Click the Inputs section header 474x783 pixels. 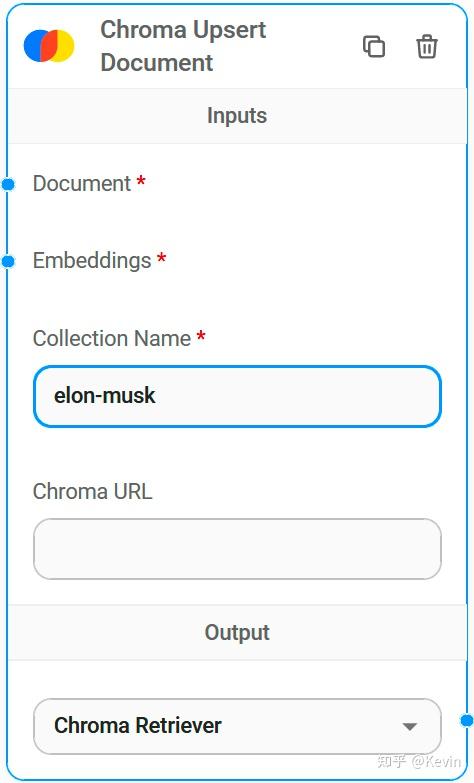(x=237, y=116)
